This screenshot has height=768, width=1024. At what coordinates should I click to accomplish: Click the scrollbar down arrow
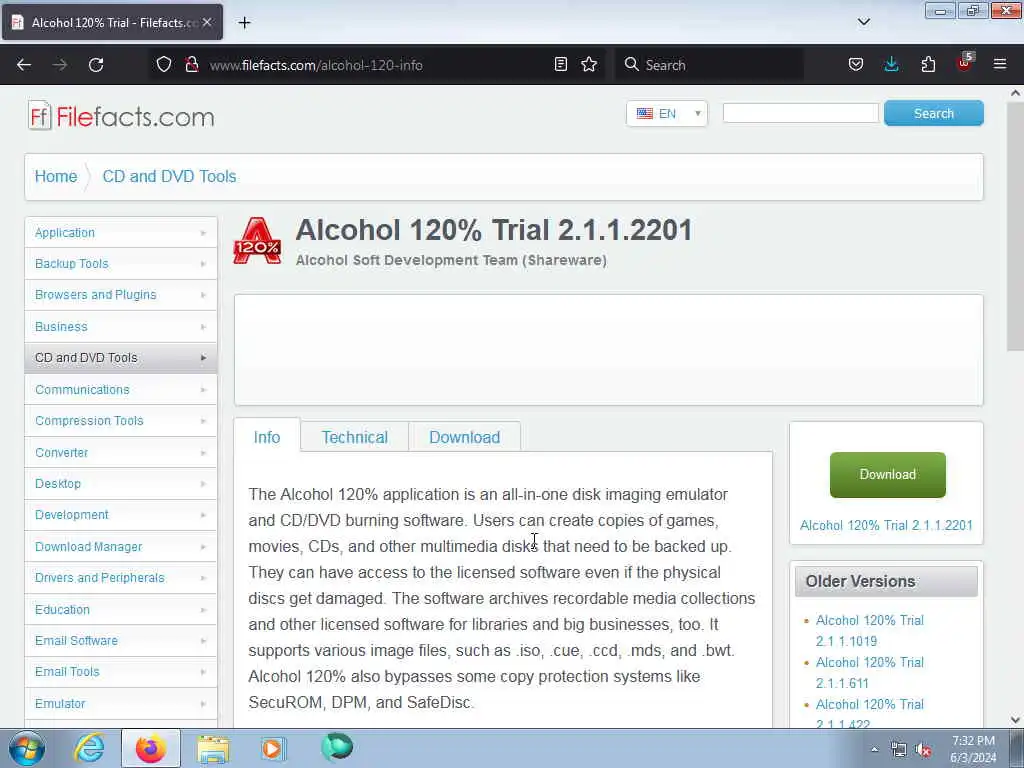(x=1015, y=720)
